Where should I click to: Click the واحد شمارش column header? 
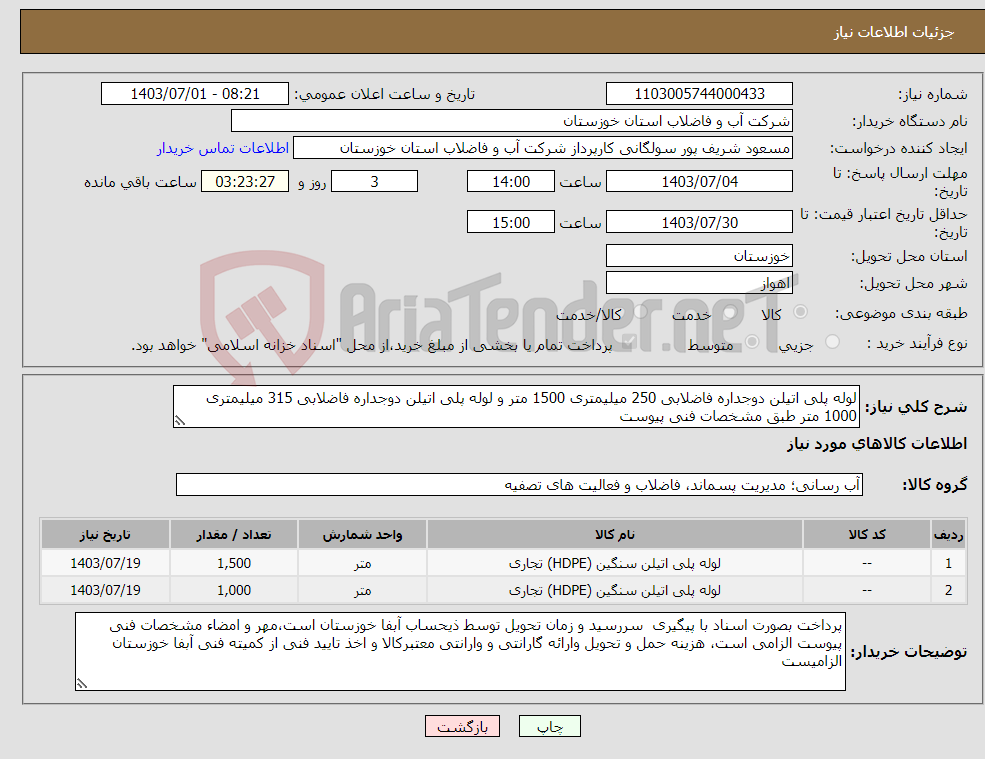pyautogui.click(x=362, y=535)
